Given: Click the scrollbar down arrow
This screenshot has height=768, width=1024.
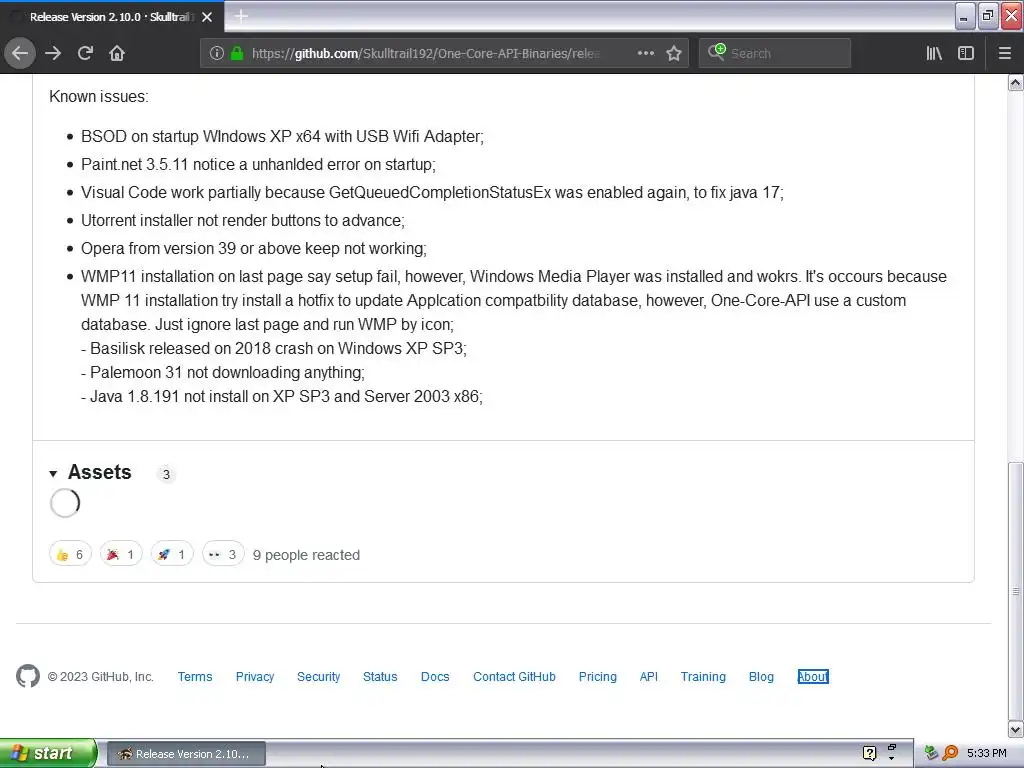Looking at the screenshot, I should (x=1016, y=729).
